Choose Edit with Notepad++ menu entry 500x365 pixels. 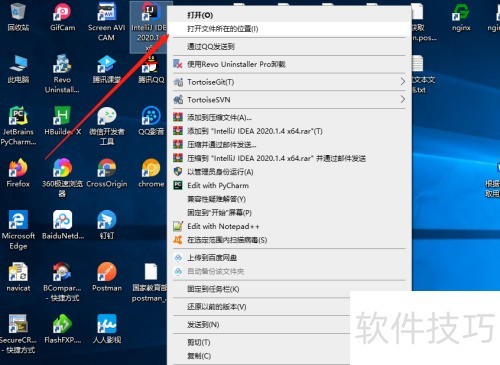(x=289, y=226)
